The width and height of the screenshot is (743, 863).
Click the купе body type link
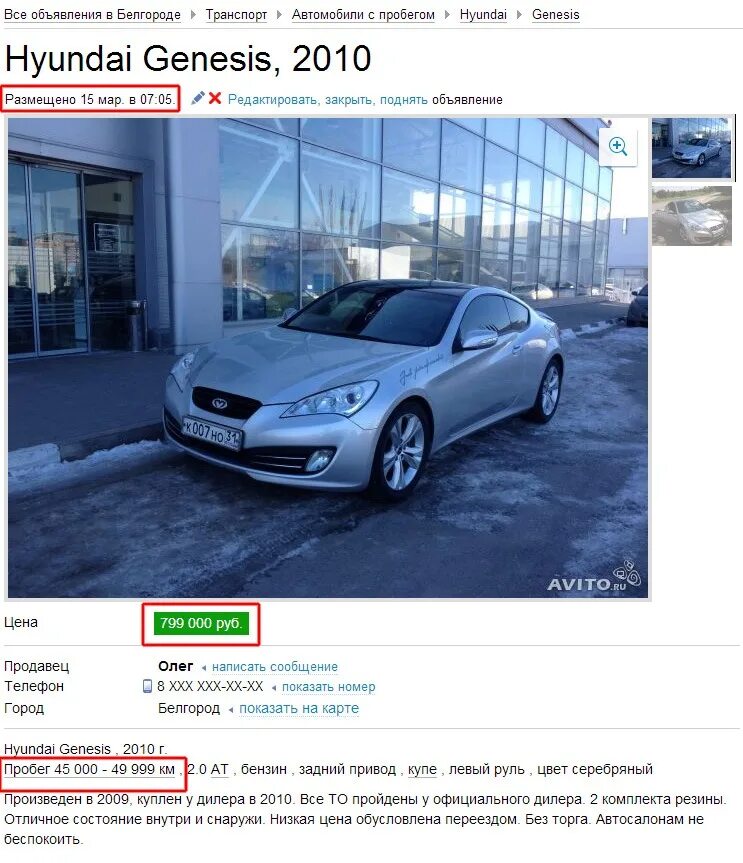click(x=422, y=769)
